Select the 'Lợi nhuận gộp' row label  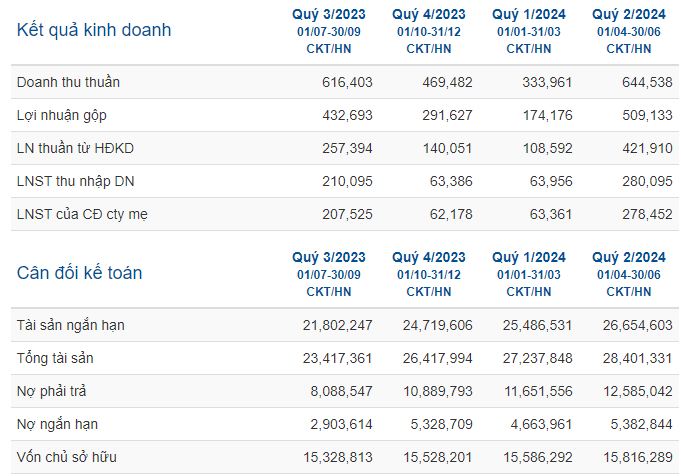pos(62,116)
